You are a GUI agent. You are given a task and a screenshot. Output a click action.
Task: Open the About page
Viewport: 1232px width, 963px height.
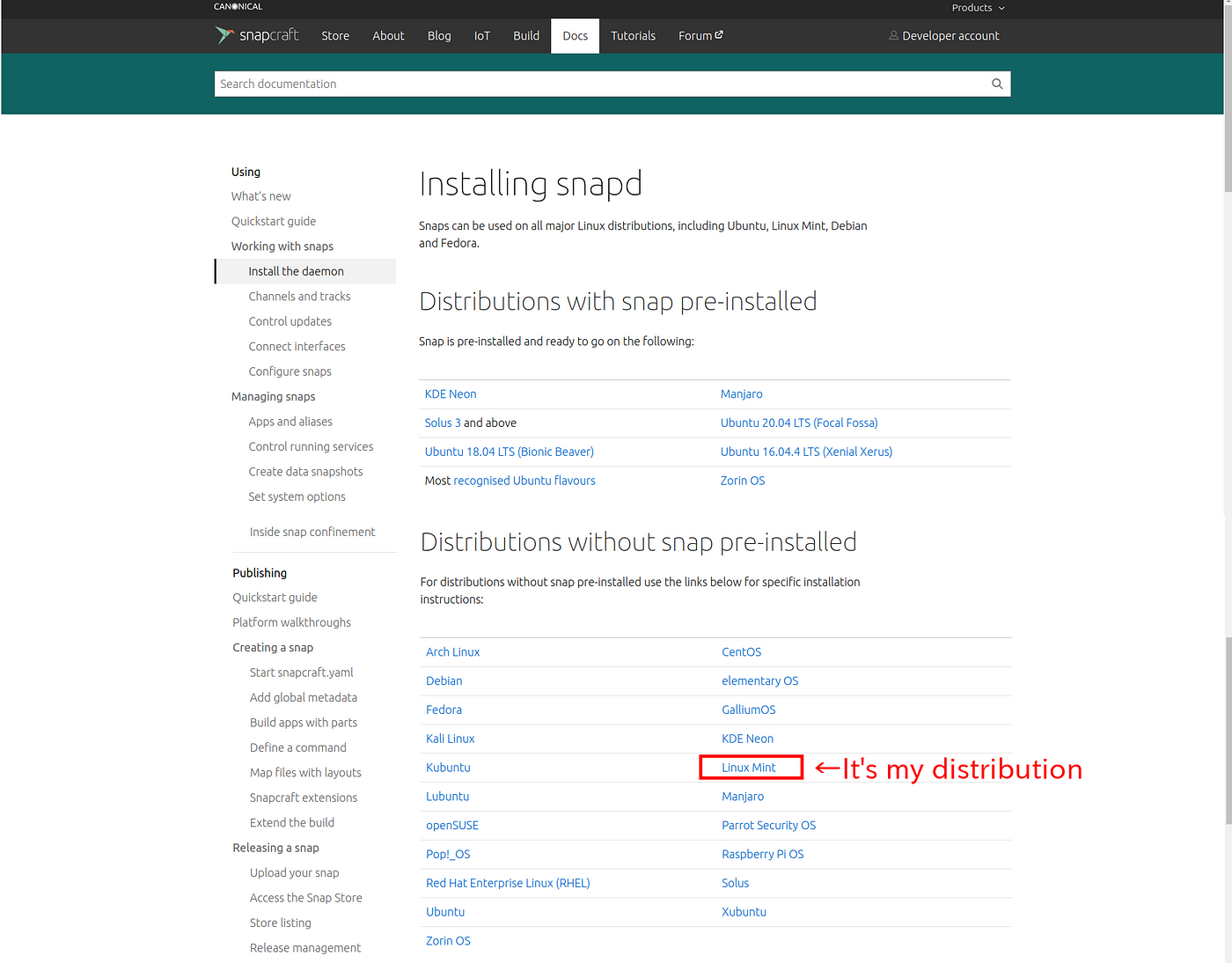point(388,36)
